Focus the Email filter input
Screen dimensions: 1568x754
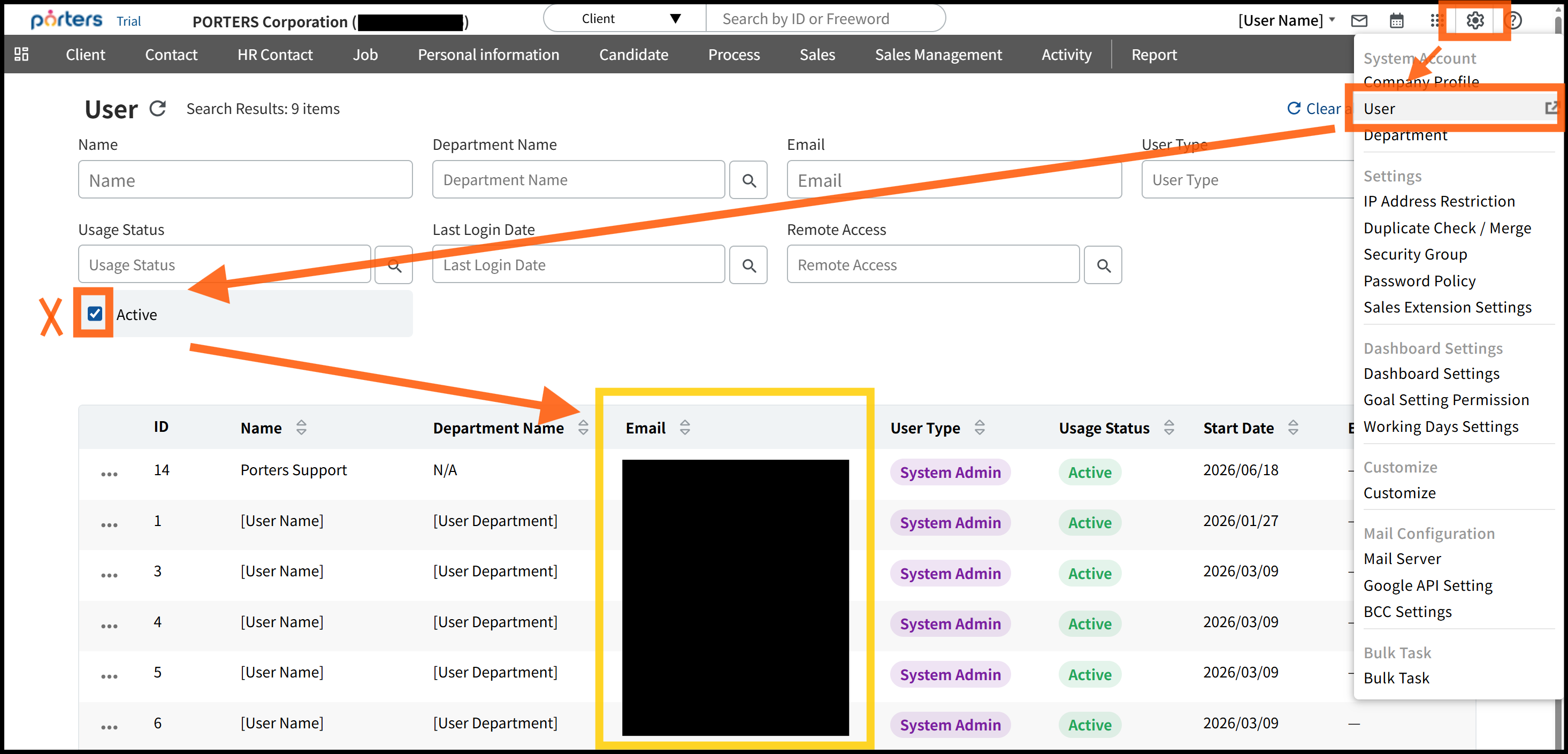click(954, 180)
